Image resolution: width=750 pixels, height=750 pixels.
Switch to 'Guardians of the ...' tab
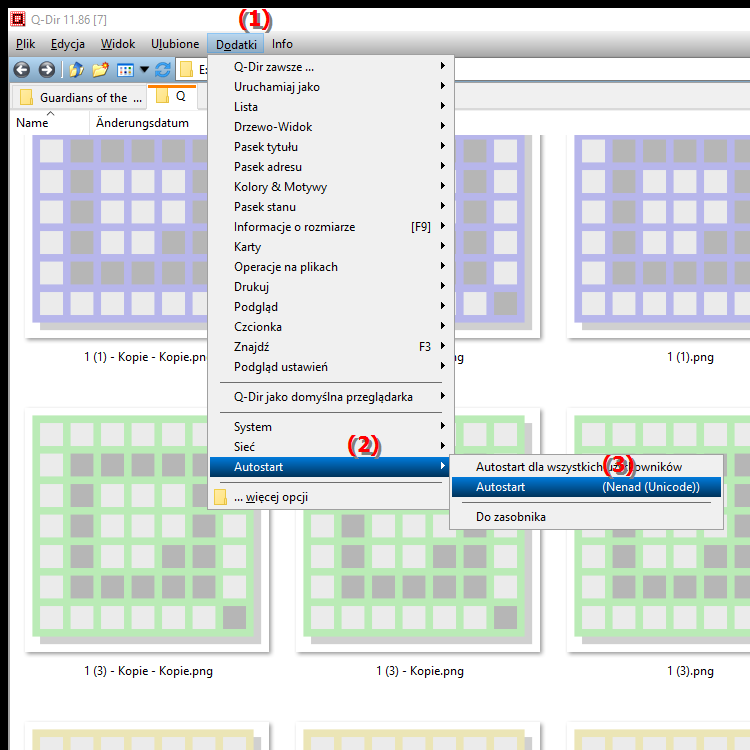(x=79, y=98)
